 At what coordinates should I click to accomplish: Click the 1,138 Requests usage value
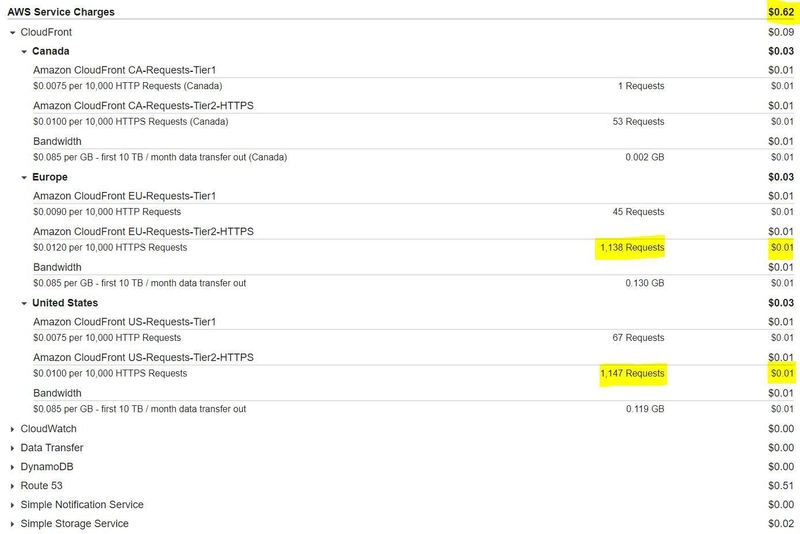[632, 247]
